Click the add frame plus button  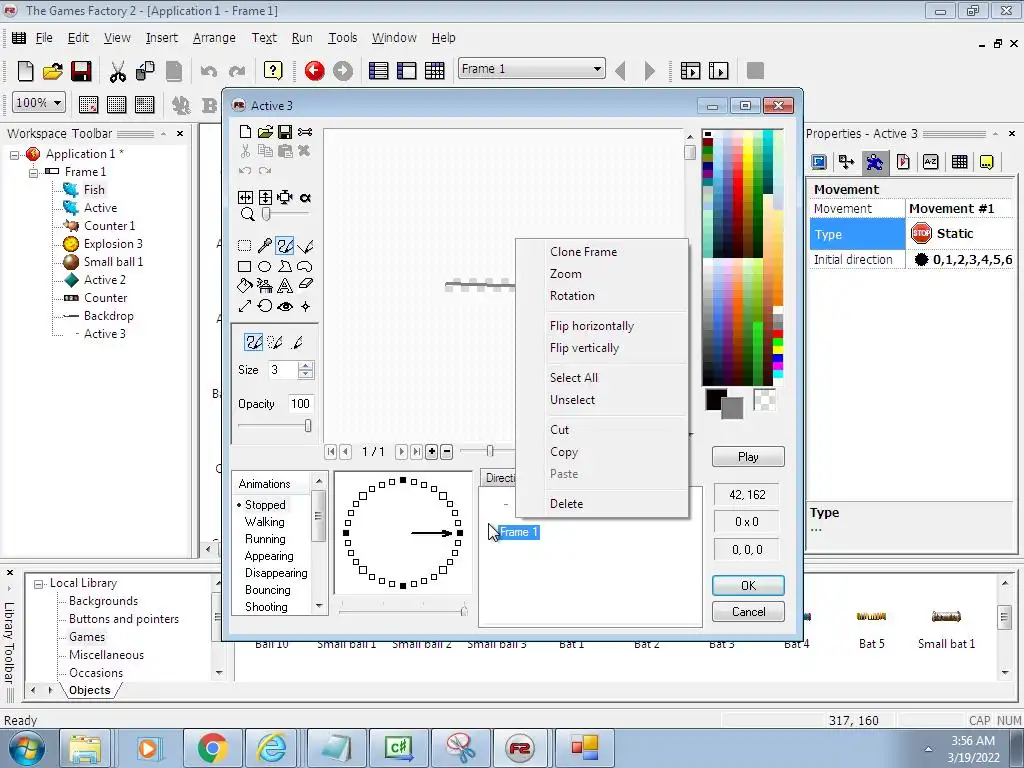432,451
